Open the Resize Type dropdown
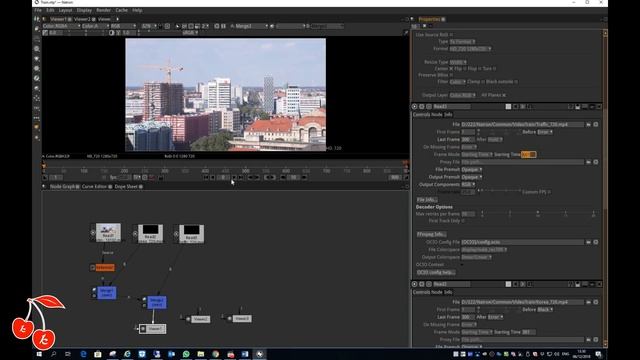The width and height of the screenshot is (640, 360). (x=458, y=62)
